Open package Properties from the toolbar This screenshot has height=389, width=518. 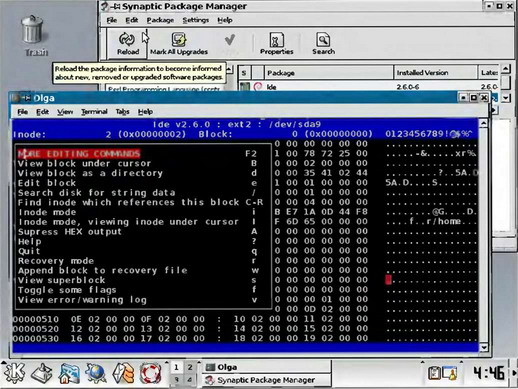tap(277, 40)
